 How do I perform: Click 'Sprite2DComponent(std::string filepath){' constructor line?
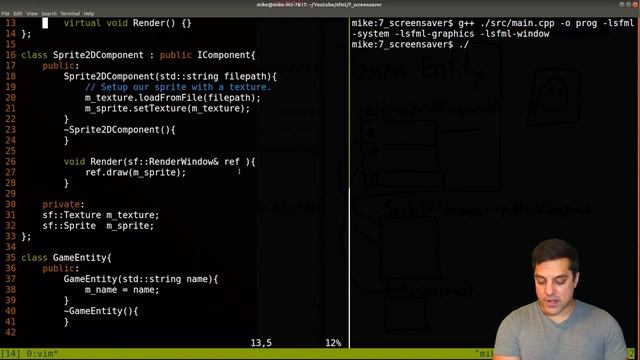(170, 76)
